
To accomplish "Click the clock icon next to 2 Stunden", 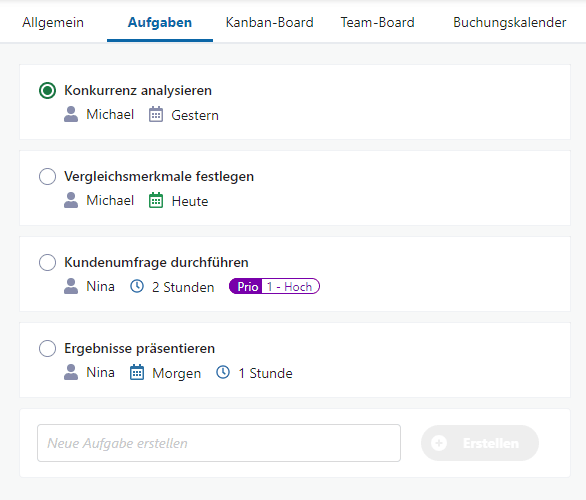I will pos(137,287).
